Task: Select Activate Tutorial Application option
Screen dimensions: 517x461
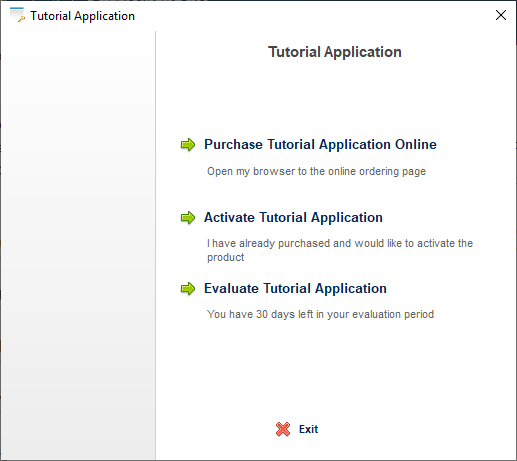Action: [293, 217]
